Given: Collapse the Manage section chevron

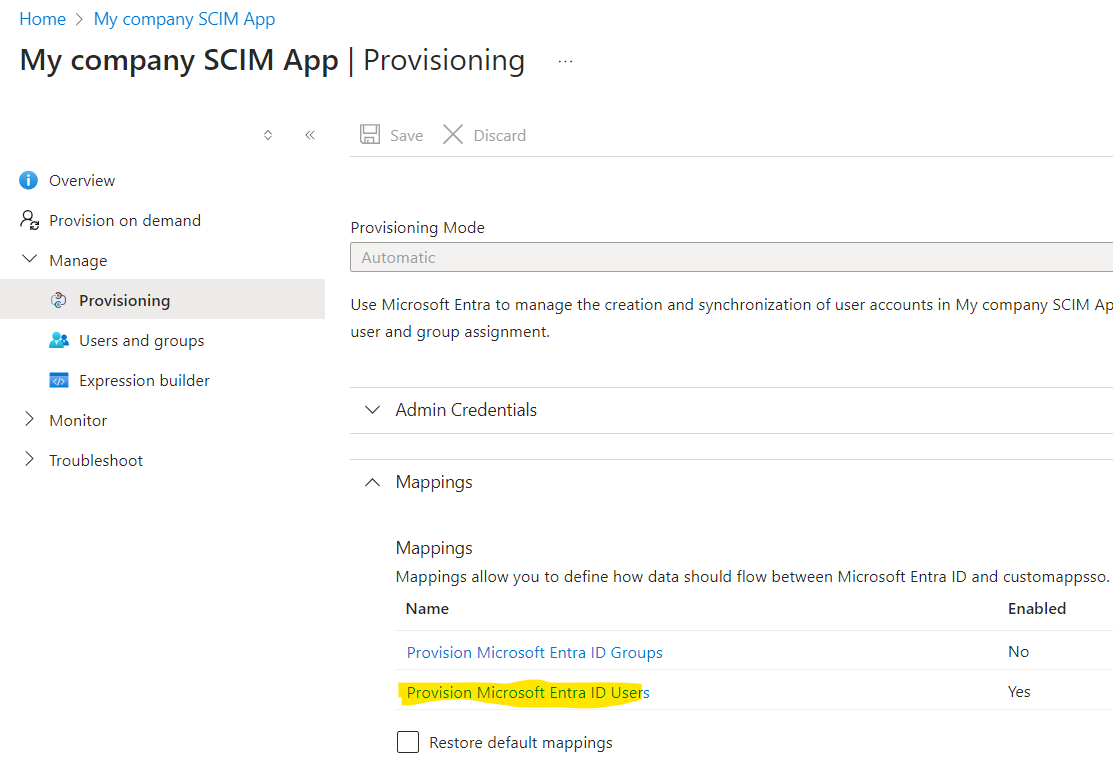Looking at the screenshot, I should (29, 259).
